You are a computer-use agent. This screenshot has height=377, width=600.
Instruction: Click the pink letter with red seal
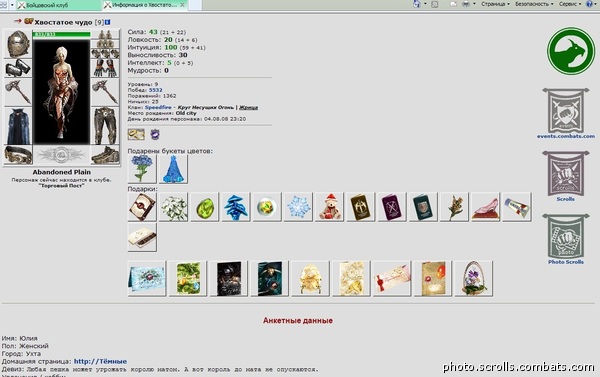(x=392, y=279)
